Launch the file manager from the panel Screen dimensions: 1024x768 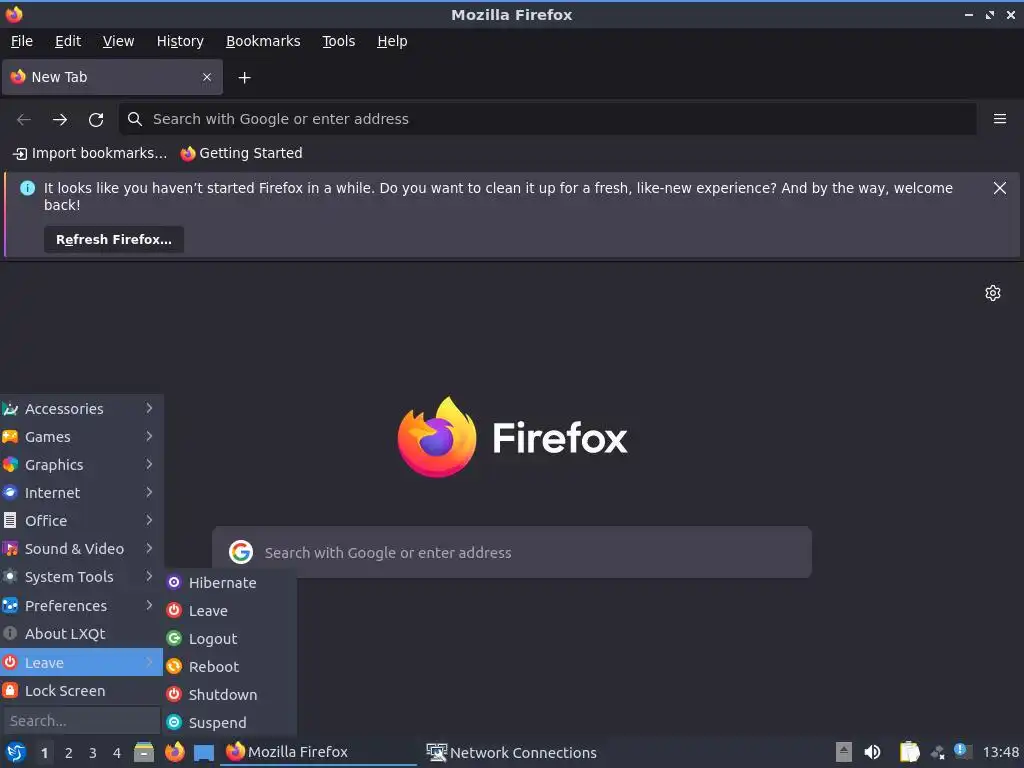click(144, 752)
